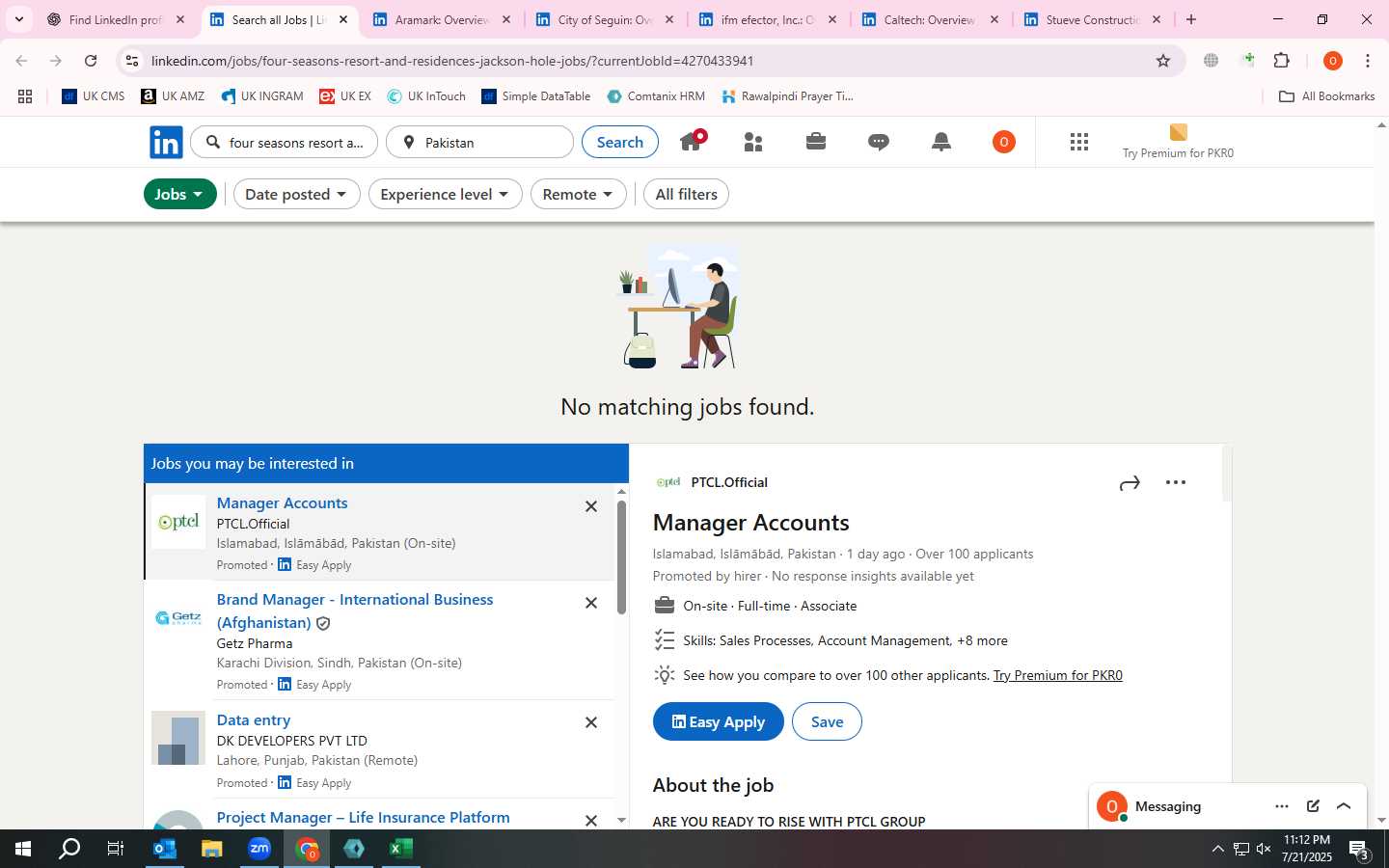Open the Jobs briefcase icon
The image size is (1389, 868).
pos(816,142)
